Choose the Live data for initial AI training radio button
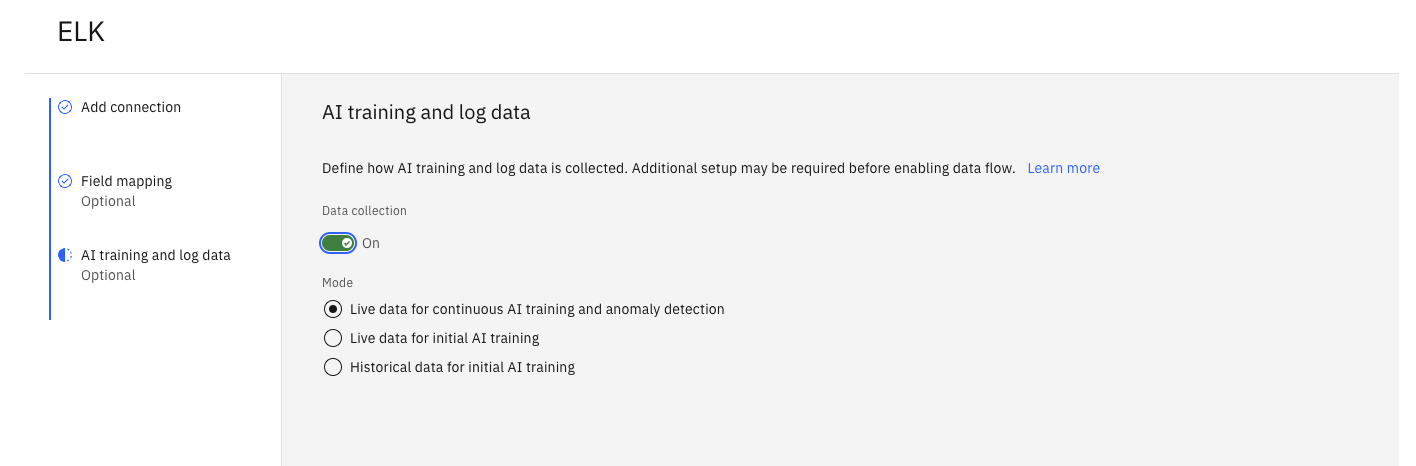This screenshot has width=1416, height=466. point(333,338)
